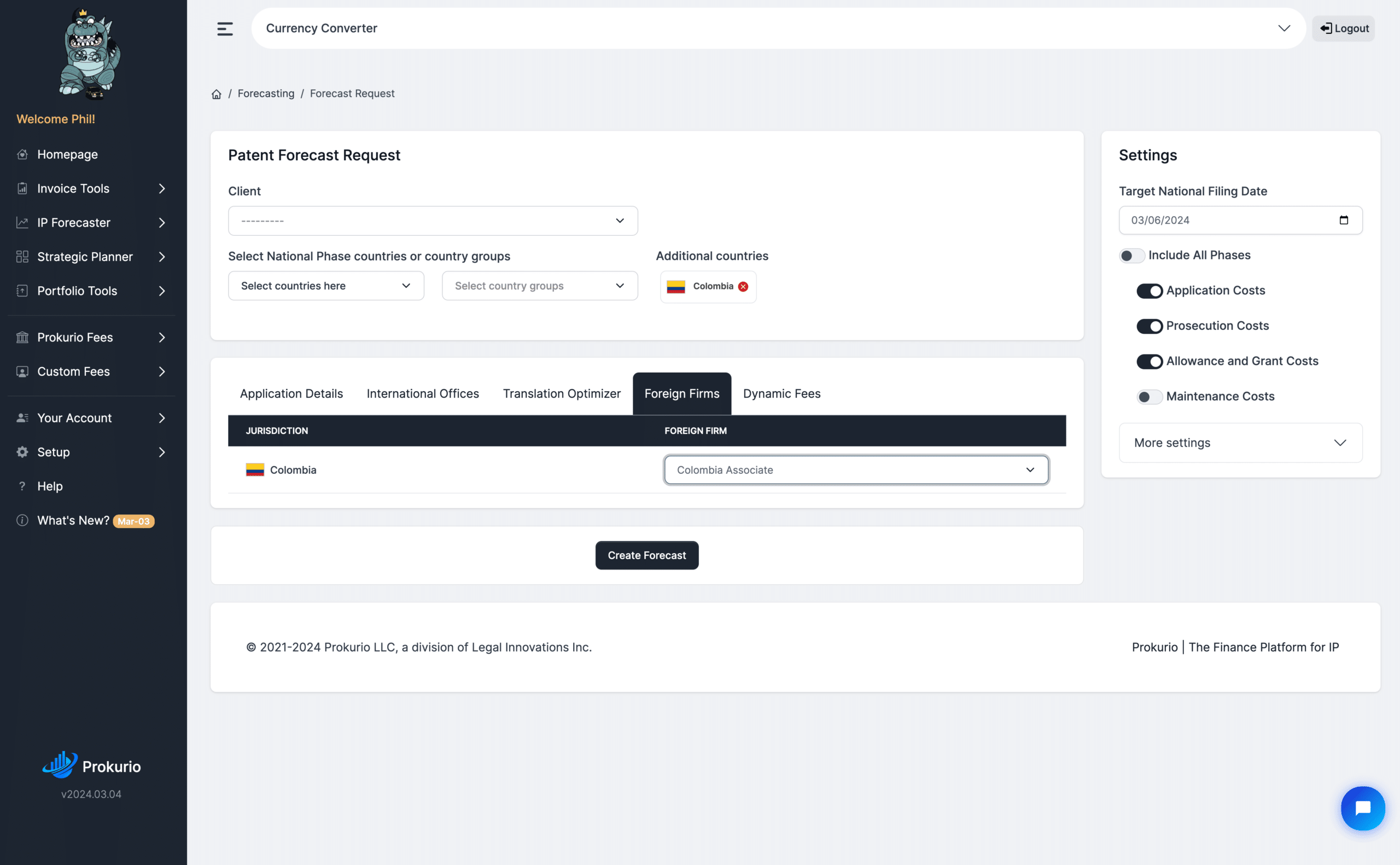1400x865 pixels.
Task: Click the Create Forecast button
Action: (x=646, y=555)
